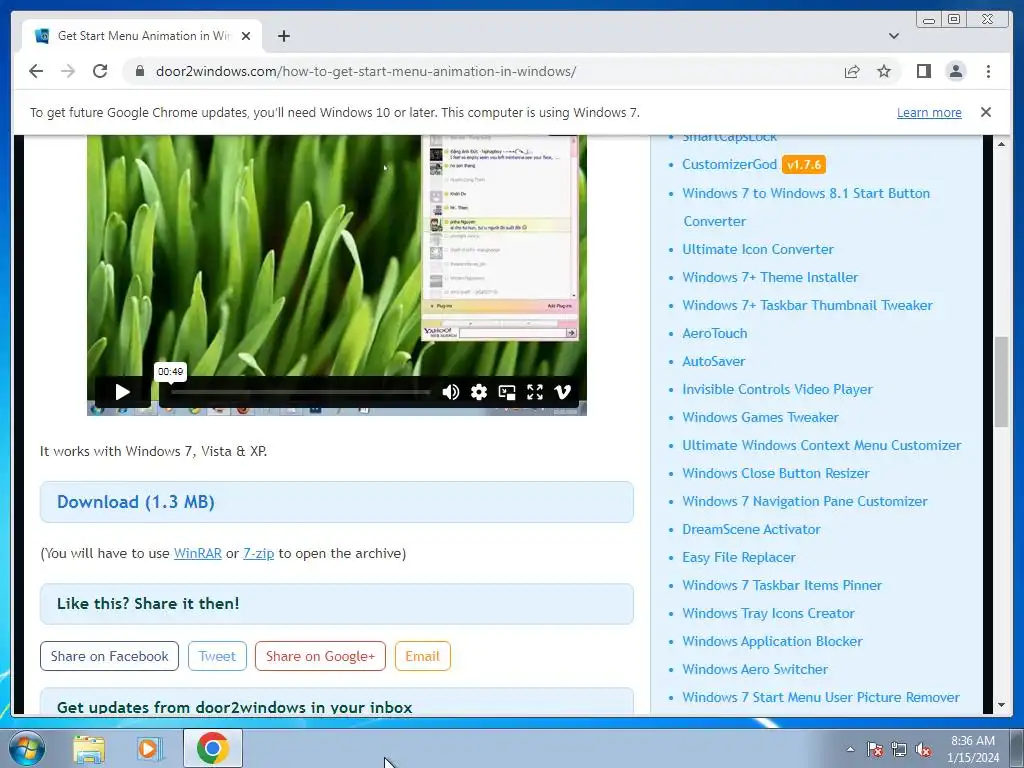This screenshot has height=768, width=1024.
Task: Bookmark this page with the star
Action: coord(884,71)
